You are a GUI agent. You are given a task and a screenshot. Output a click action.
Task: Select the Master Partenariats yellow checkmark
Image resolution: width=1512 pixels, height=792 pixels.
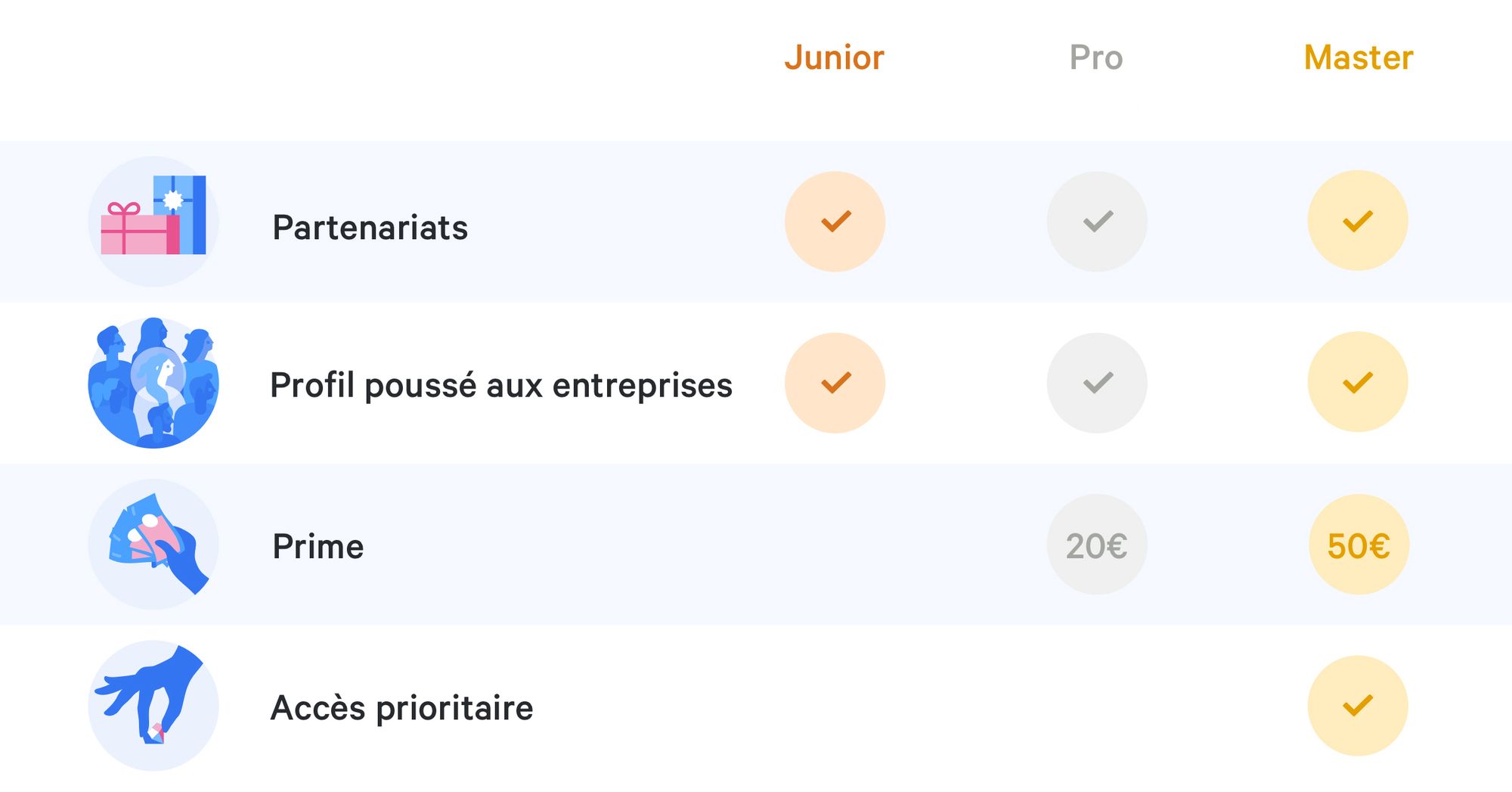[x=1358, y=220]
